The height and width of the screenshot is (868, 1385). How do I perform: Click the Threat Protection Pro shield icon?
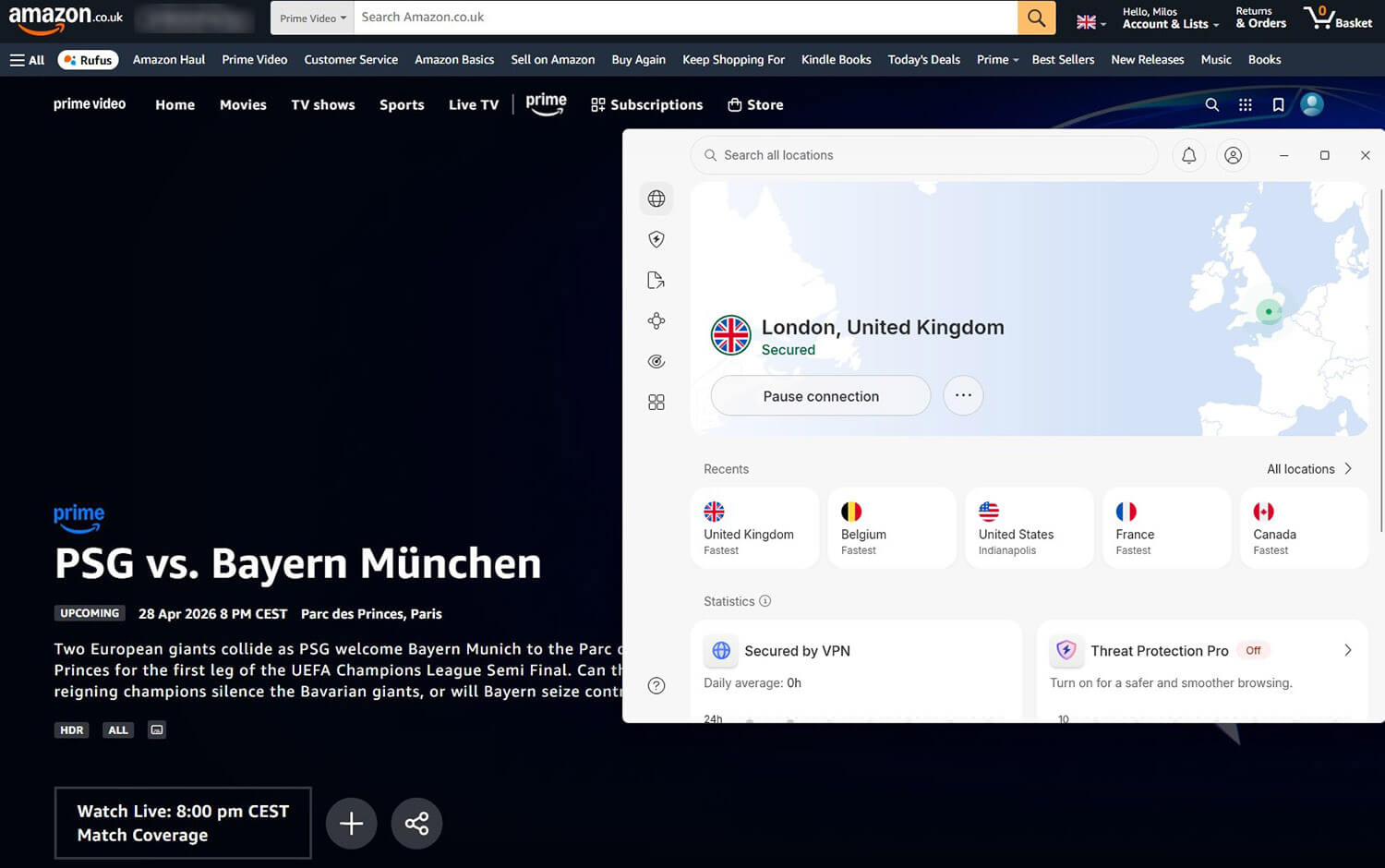coord(1066,650)
